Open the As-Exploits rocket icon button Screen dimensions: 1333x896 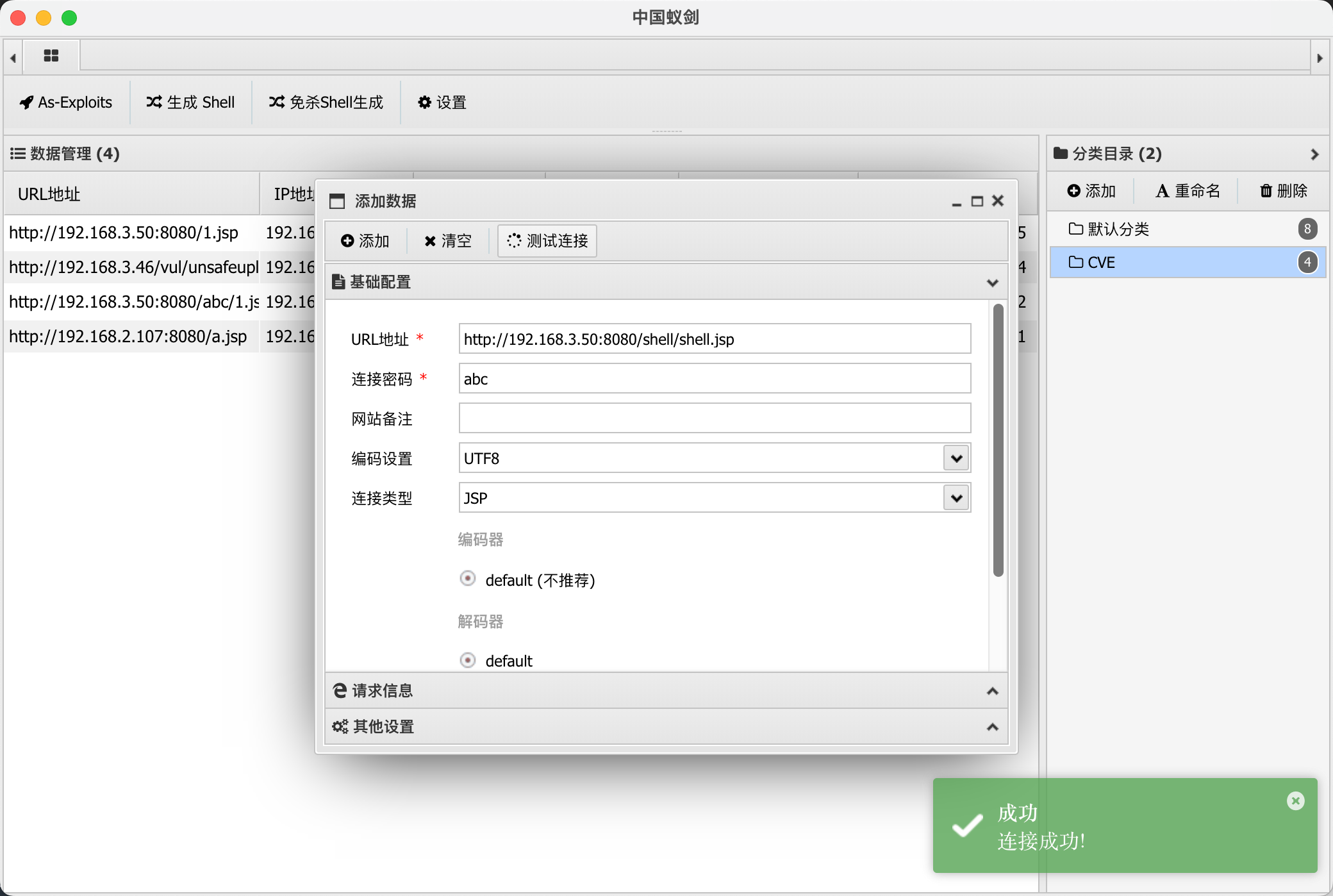tap(66, 103)
